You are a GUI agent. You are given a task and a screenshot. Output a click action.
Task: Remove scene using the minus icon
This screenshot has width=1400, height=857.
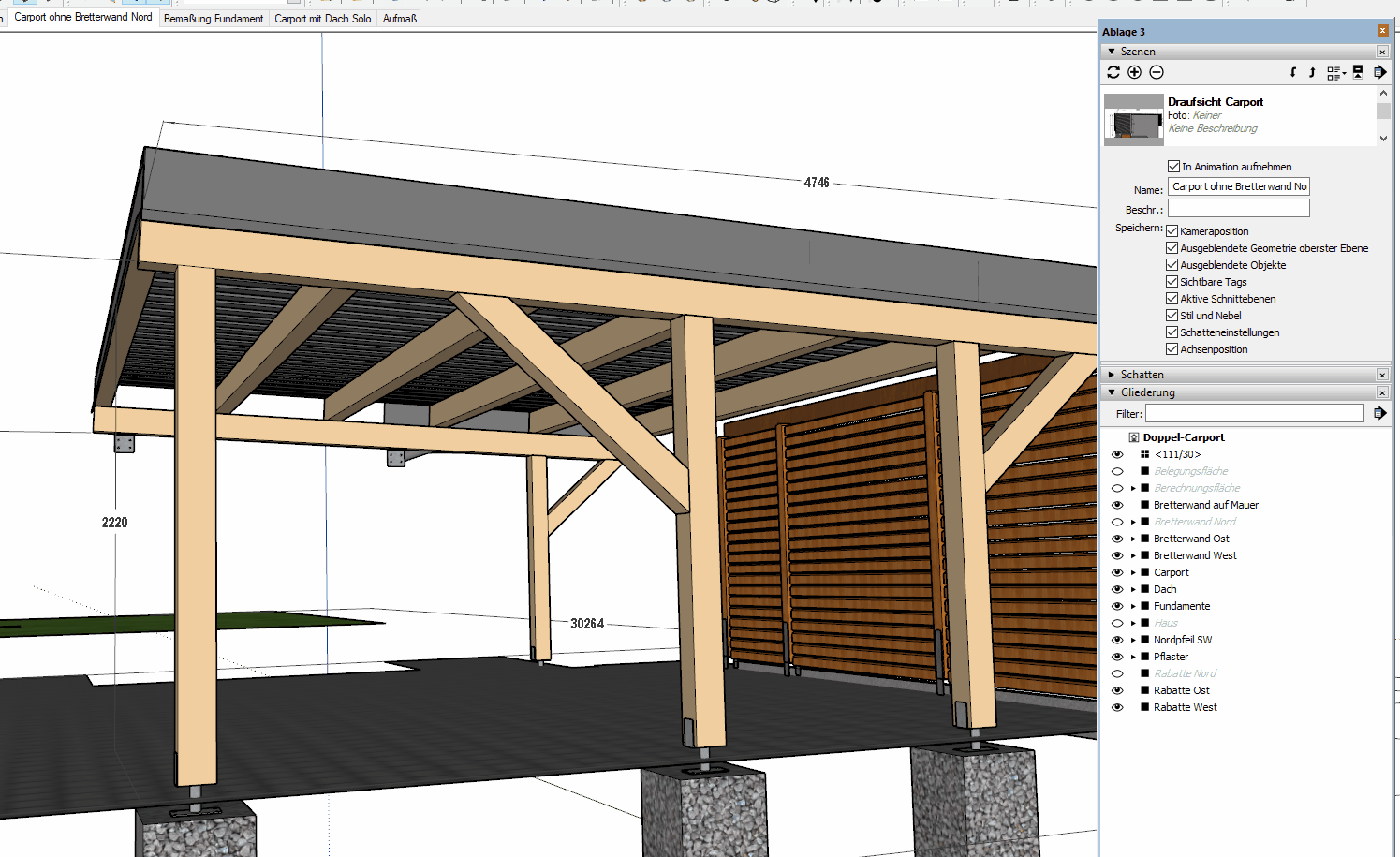coord(1157,72)
